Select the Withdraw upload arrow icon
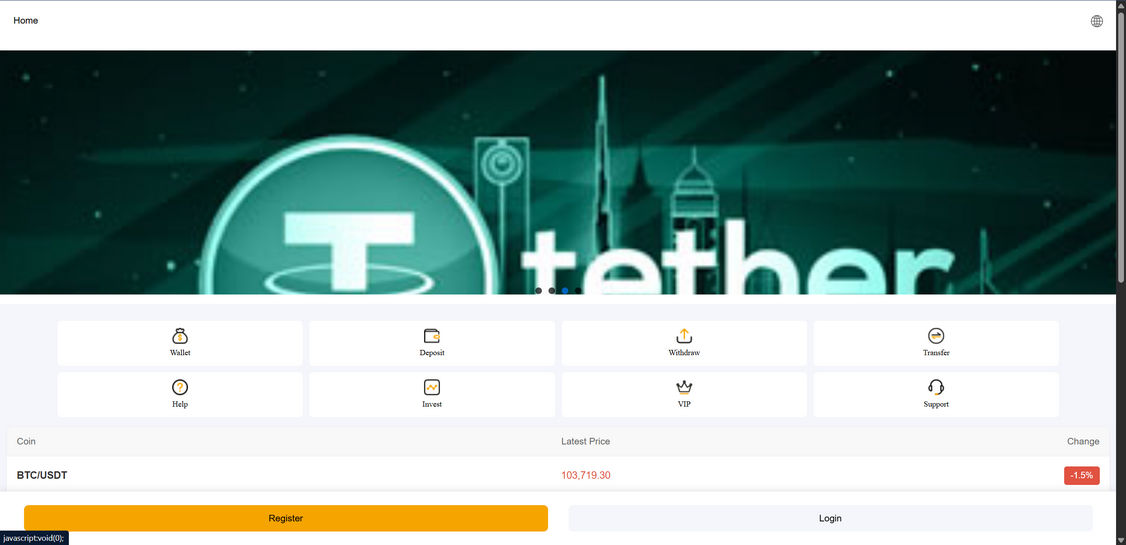1126x545 pixels. pos(684,336)
